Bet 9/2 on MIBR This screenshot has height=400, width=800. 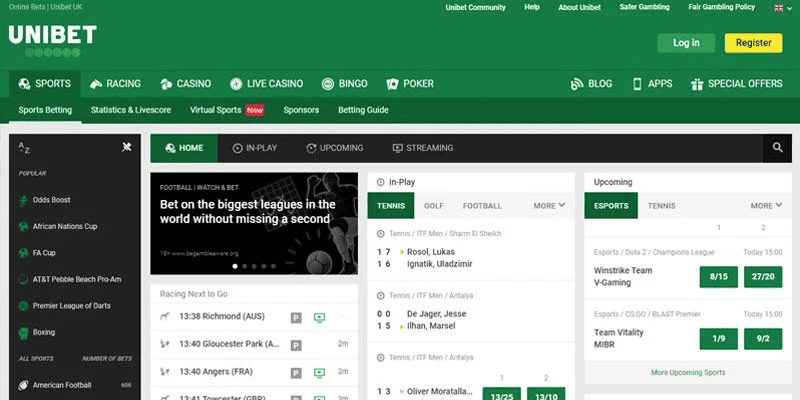763,339
